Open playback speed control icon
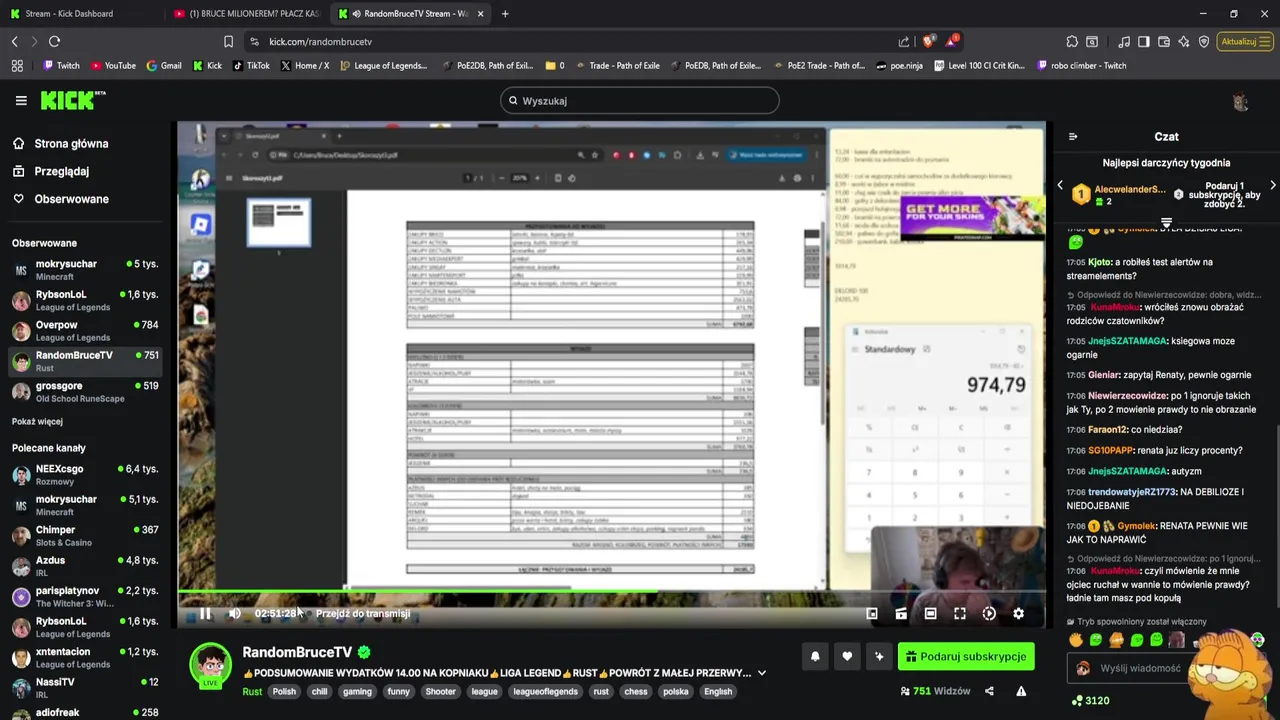Viewport: 1280px width, 720px height. [x=989, y=614]
